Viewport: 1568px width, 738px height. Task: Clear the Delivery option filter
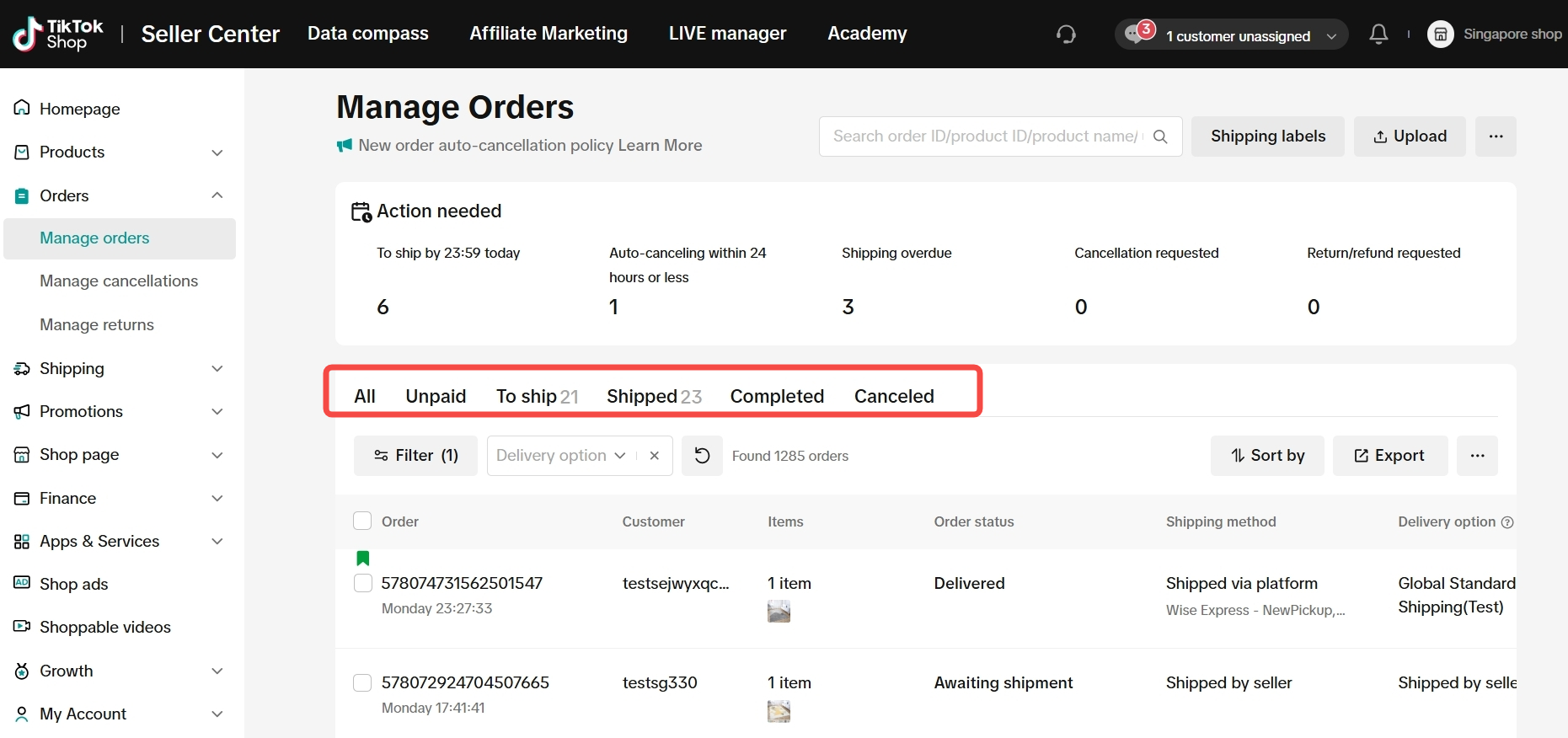[654, 456]
